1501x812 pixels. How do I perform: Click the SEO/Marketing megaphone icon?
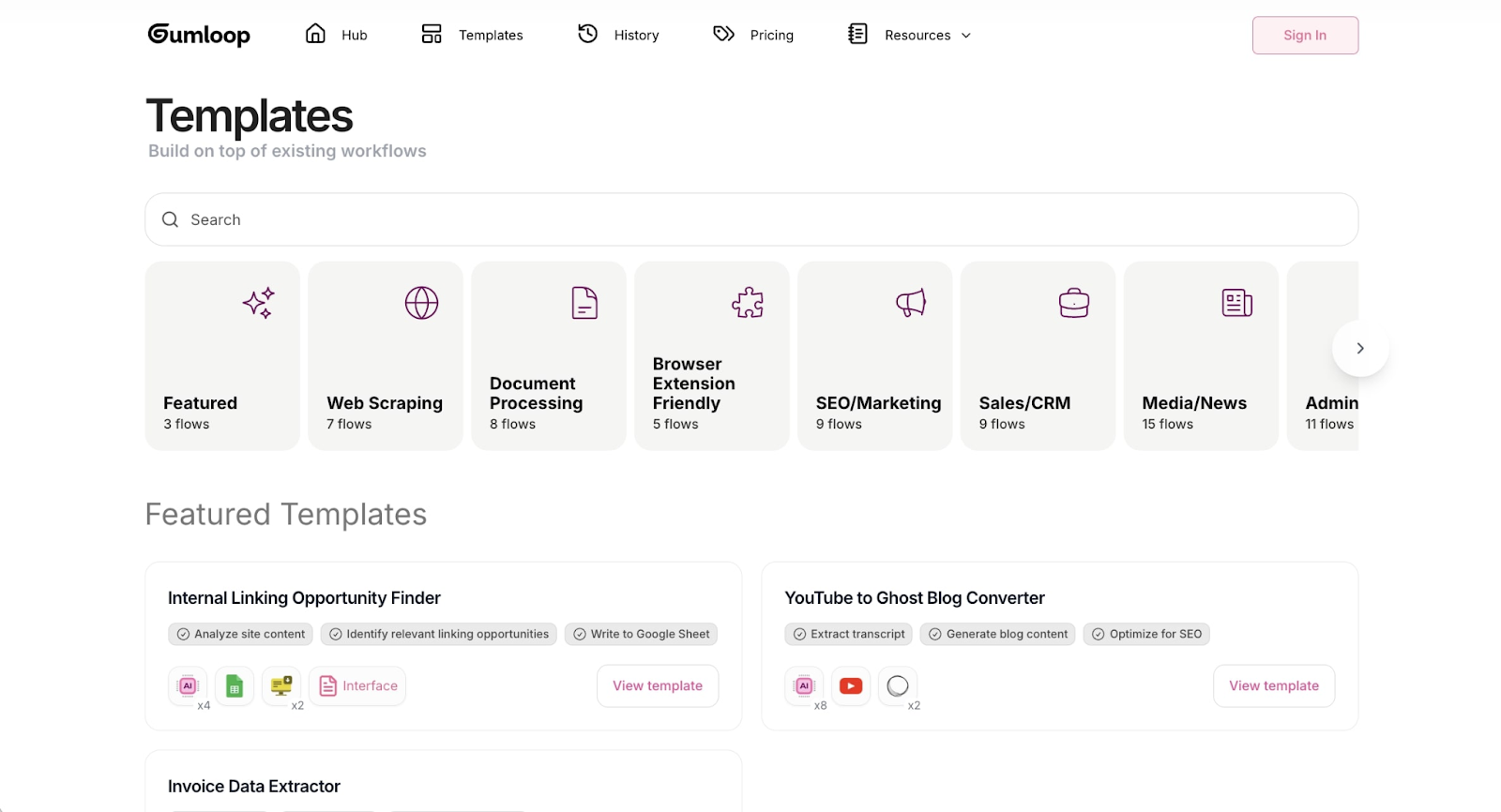pos(911,303)
